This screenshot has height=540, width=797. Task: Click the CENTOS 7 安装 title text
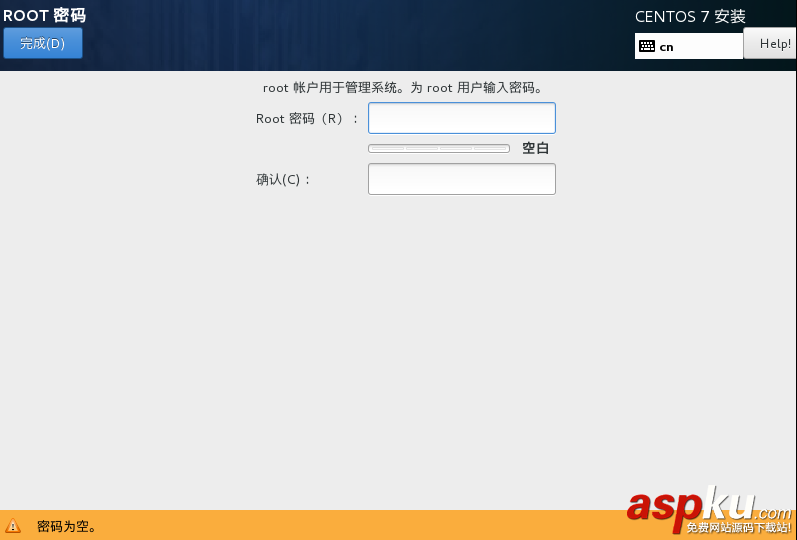pos(690,17)
